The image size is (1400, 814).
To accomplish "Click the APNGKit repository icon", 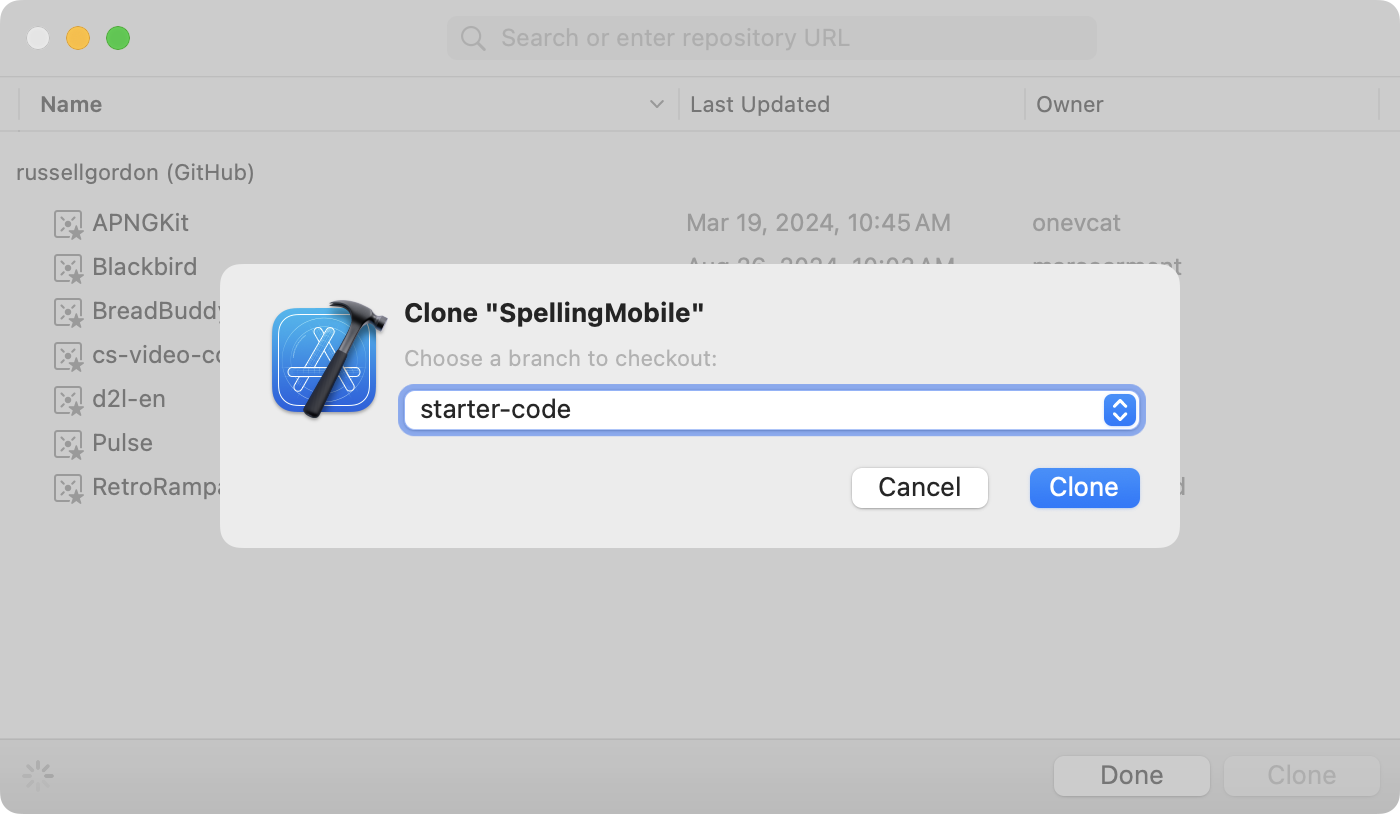I will [x=68, y=224].
